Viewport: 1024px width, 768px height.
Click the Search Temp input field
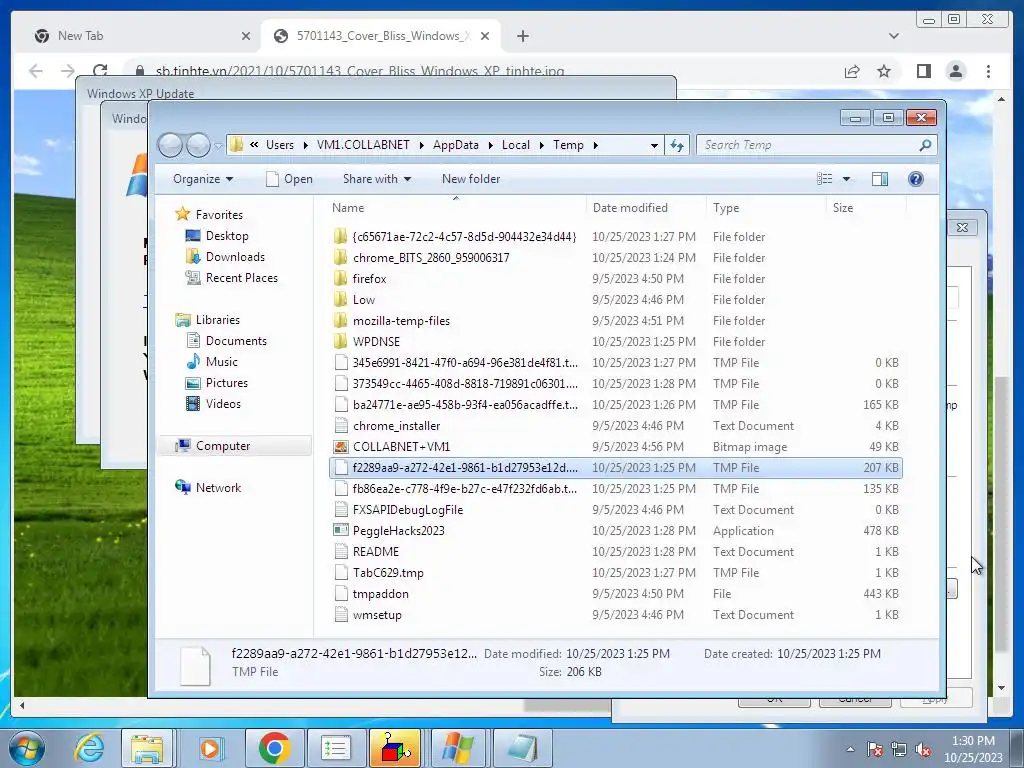809,145
